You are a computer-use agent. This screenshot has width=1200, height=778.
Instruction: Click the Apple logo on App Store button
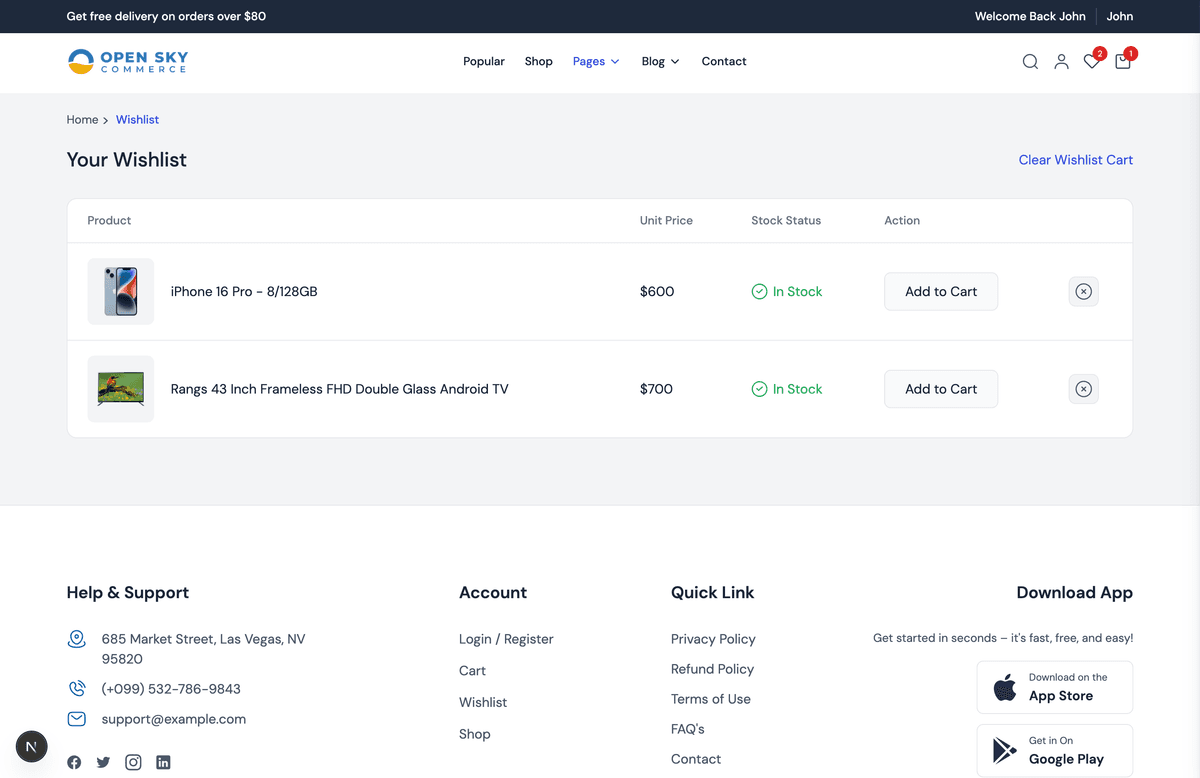pos(1005,687)
